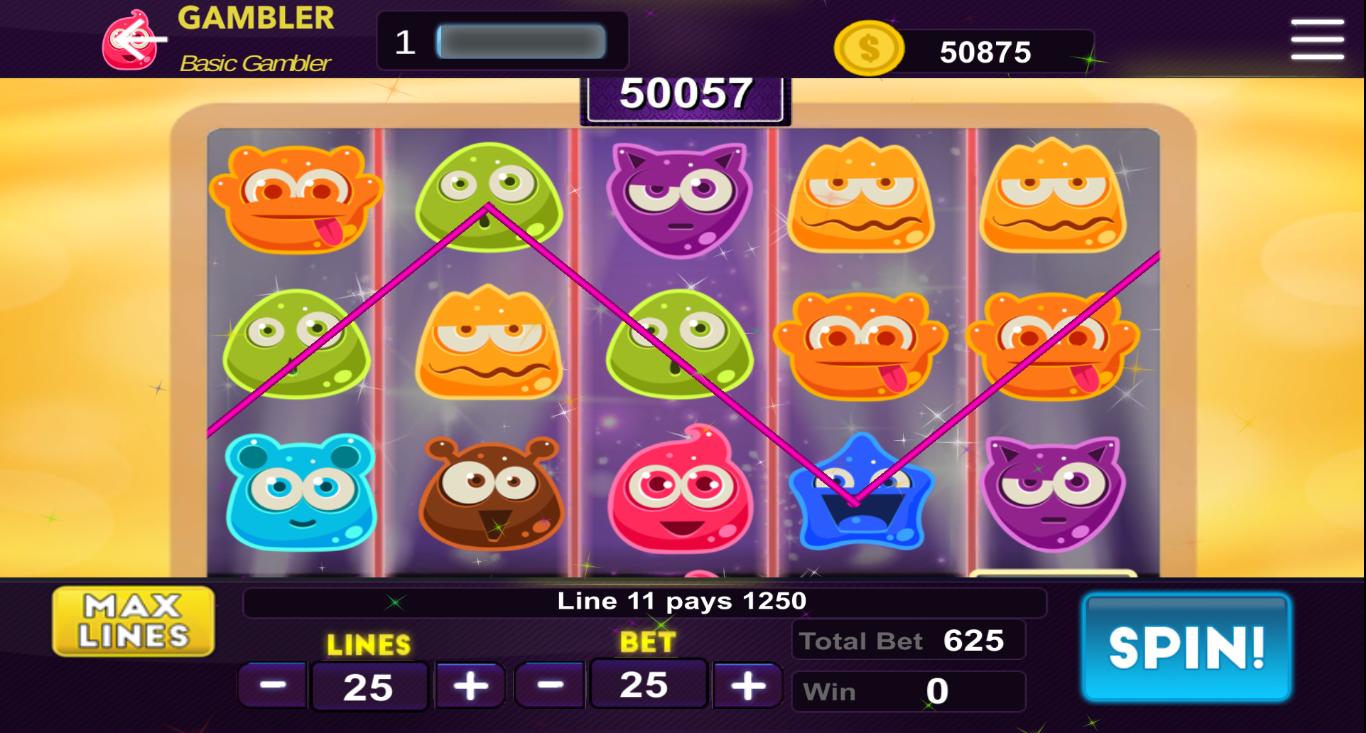This screenshot has height=733, width=1366.
Task: Increase the bet amount
Action: click(747, 685)
